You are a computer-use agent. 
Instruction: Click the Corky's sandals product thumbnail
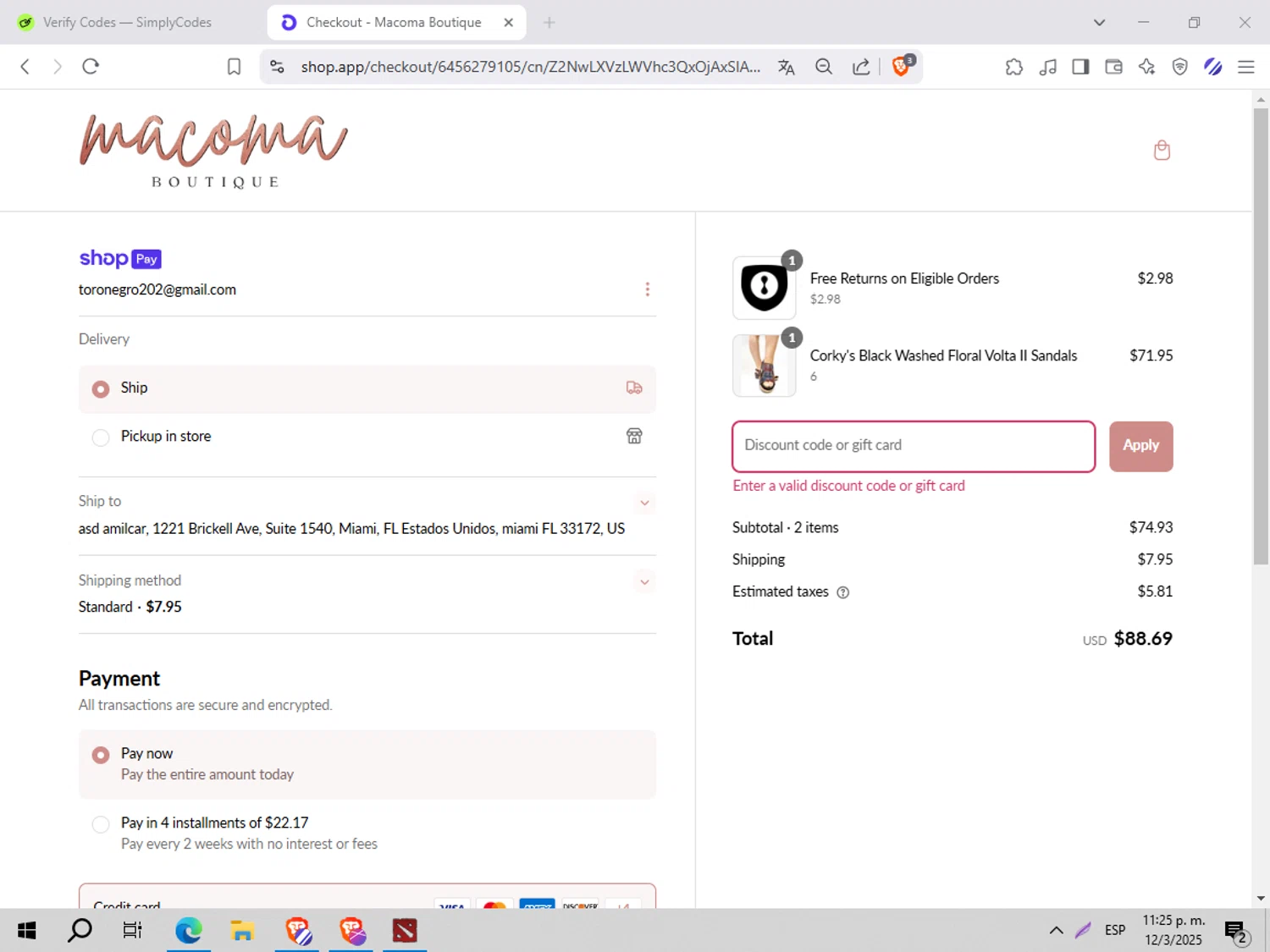click(x=764, y=366)
